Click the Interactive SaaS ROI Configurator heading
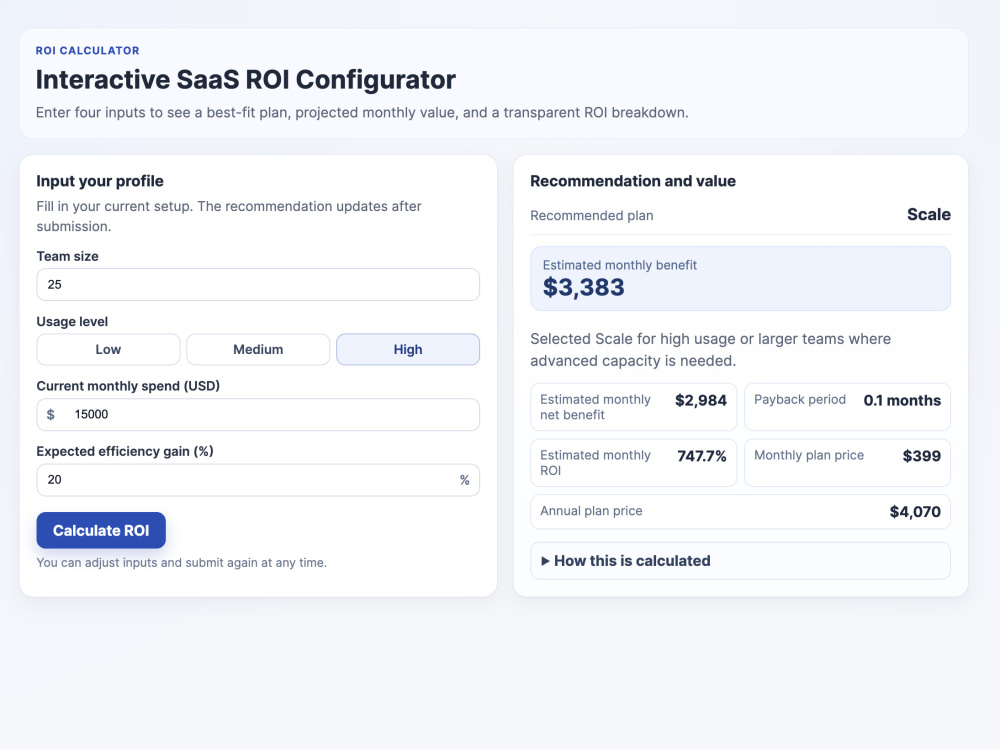 pyautogui.click(x=246, y=80)
